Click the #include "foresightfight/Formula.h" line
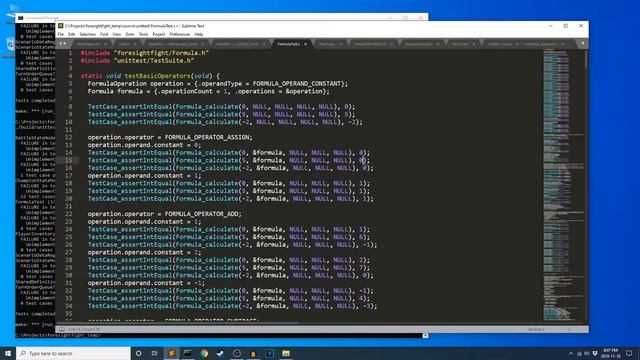This screenshot has width=640, height=360. coord(144,53)
